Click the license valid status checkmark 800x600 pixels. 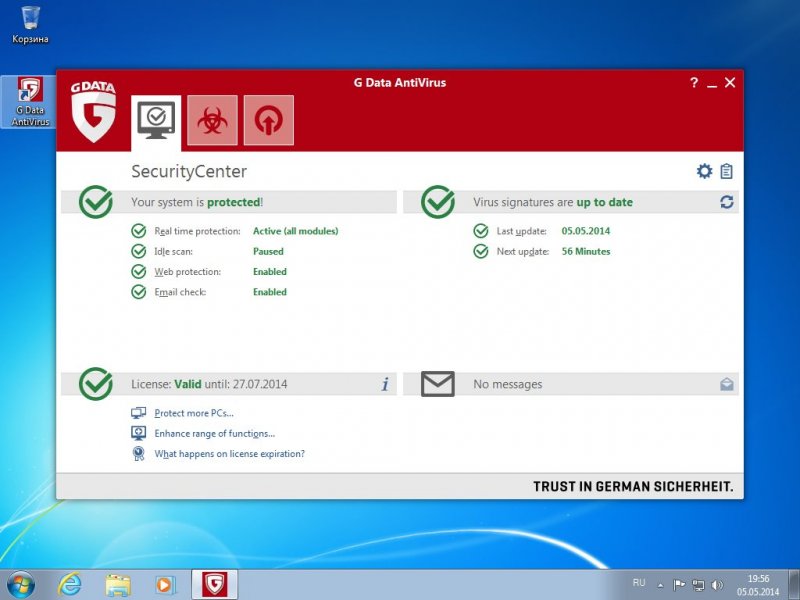coord(96,384)
